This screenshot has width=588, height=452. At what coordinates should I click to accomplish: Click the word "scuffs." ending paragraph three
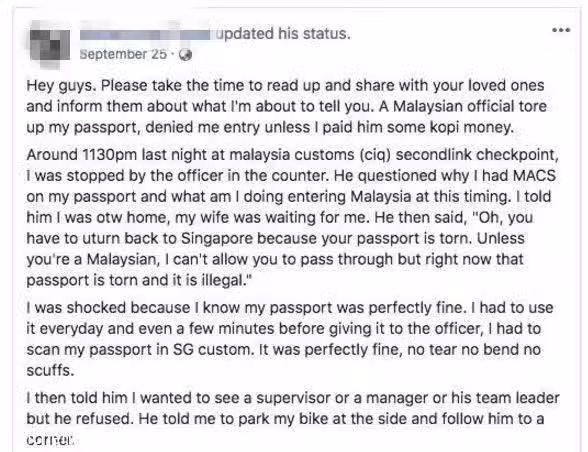[x=50, y=371]
